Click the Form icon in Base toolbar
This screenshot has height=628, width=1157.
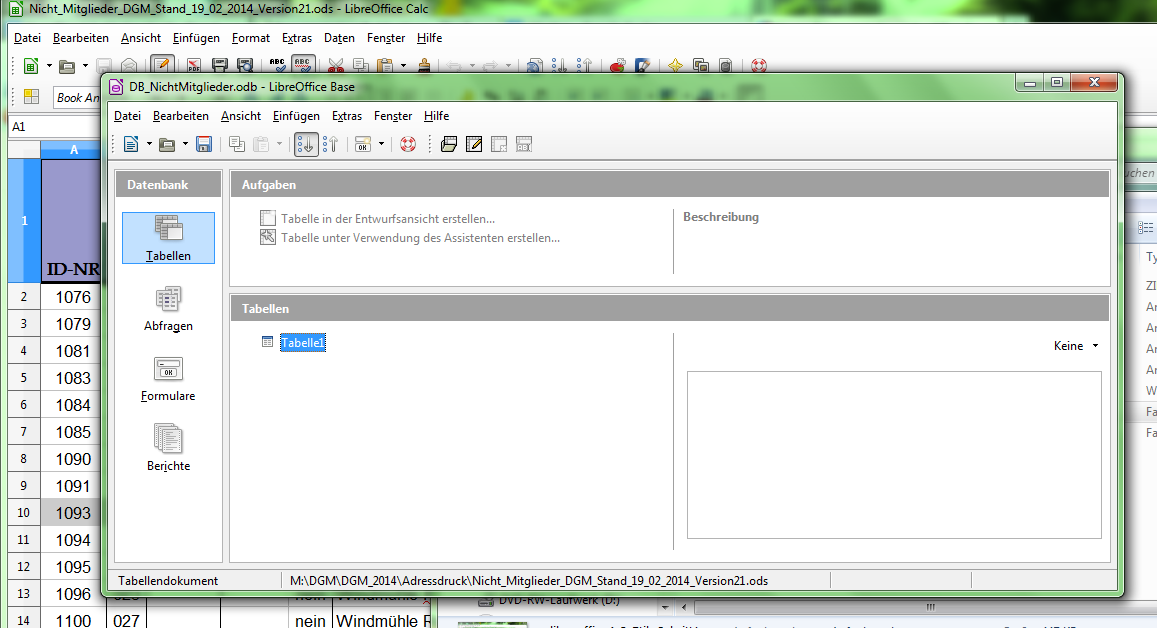[363, 144]
